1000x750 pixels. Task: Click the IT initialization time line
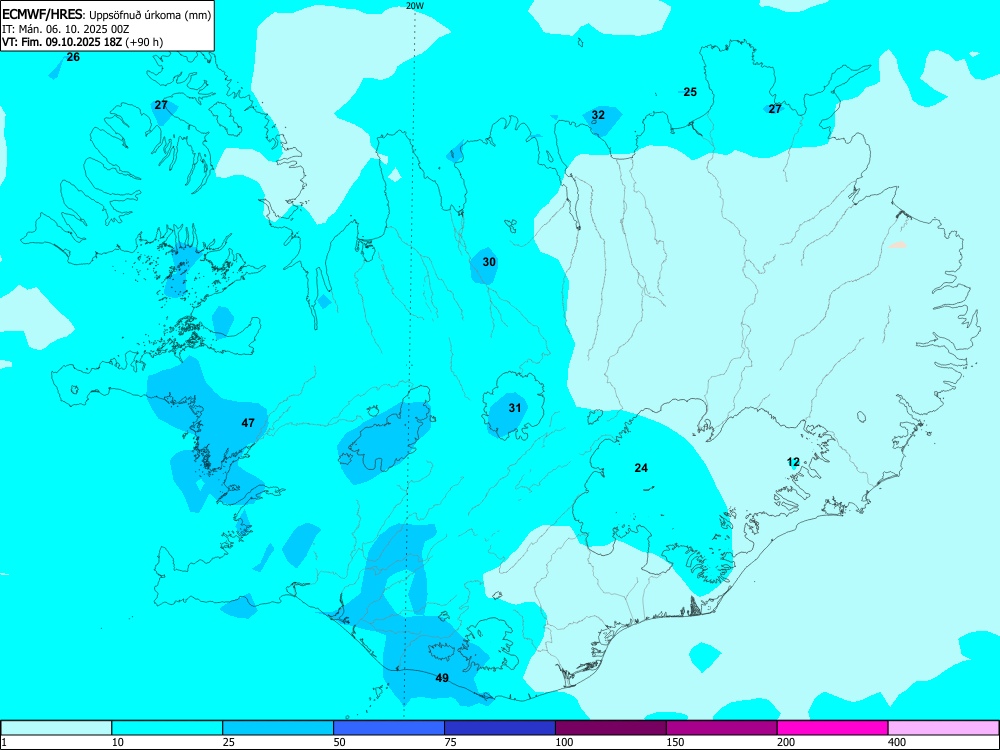[66, 29]
